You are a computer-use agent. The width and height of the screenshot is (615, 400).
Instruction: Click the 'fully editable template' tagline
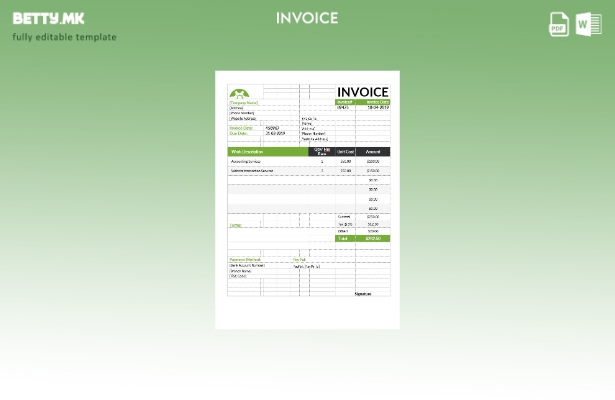point(64,37)
